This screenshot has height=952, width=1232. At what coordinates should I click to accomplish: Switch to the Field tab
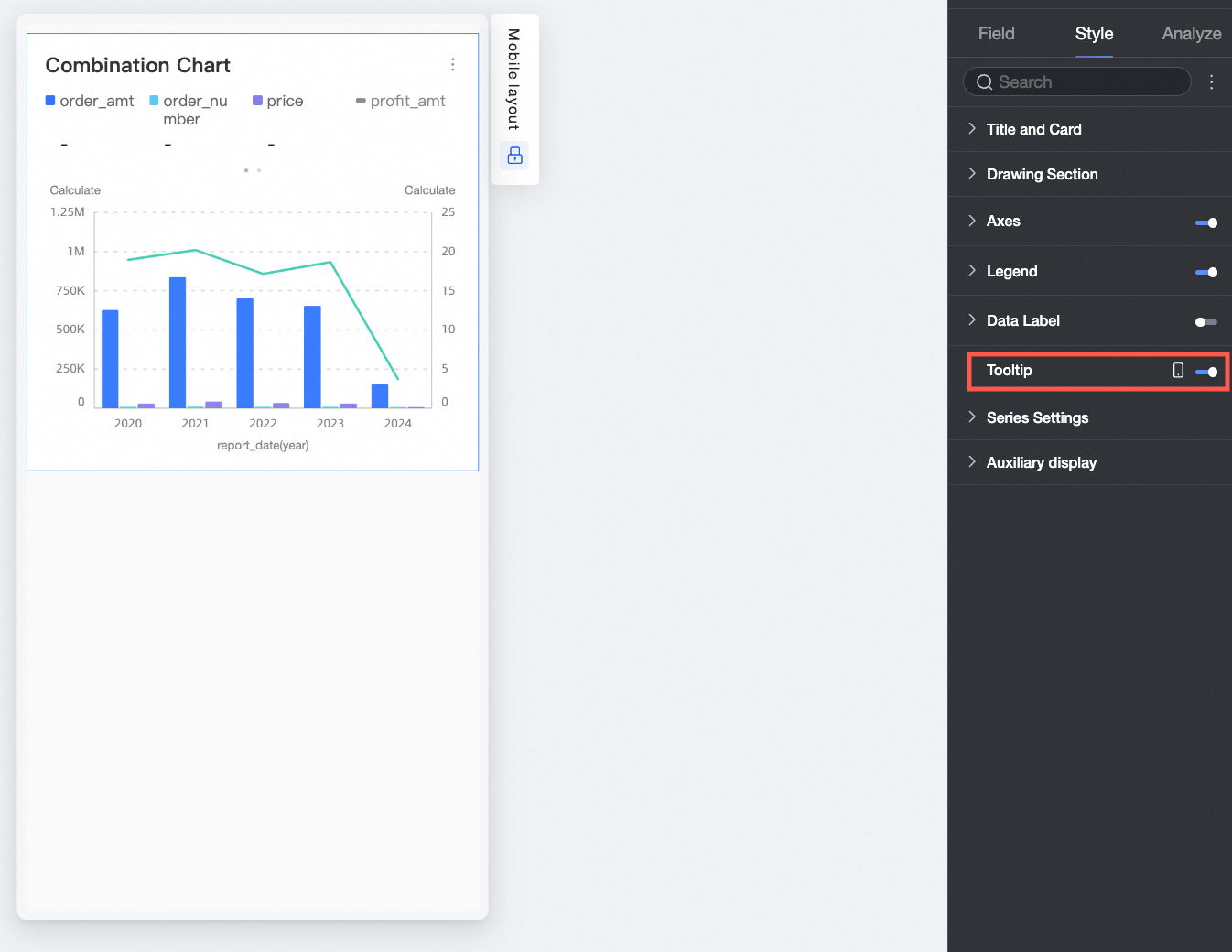(x=996, y=34)
